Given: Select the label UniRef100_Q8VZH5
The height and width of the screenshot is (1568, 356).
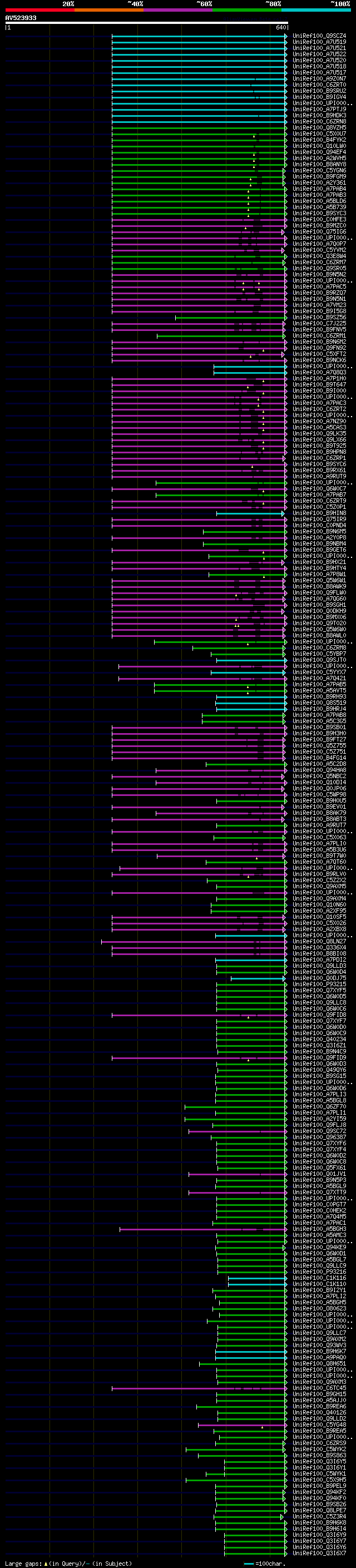Looking at the screenshot, I should coord(319,127).
